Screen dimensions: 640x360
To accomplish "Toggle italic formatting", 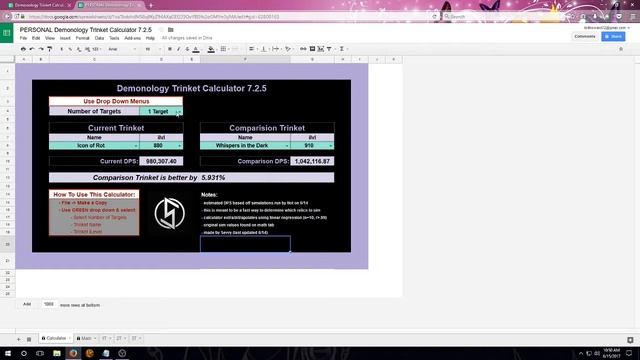I will (x=178, y=49).
